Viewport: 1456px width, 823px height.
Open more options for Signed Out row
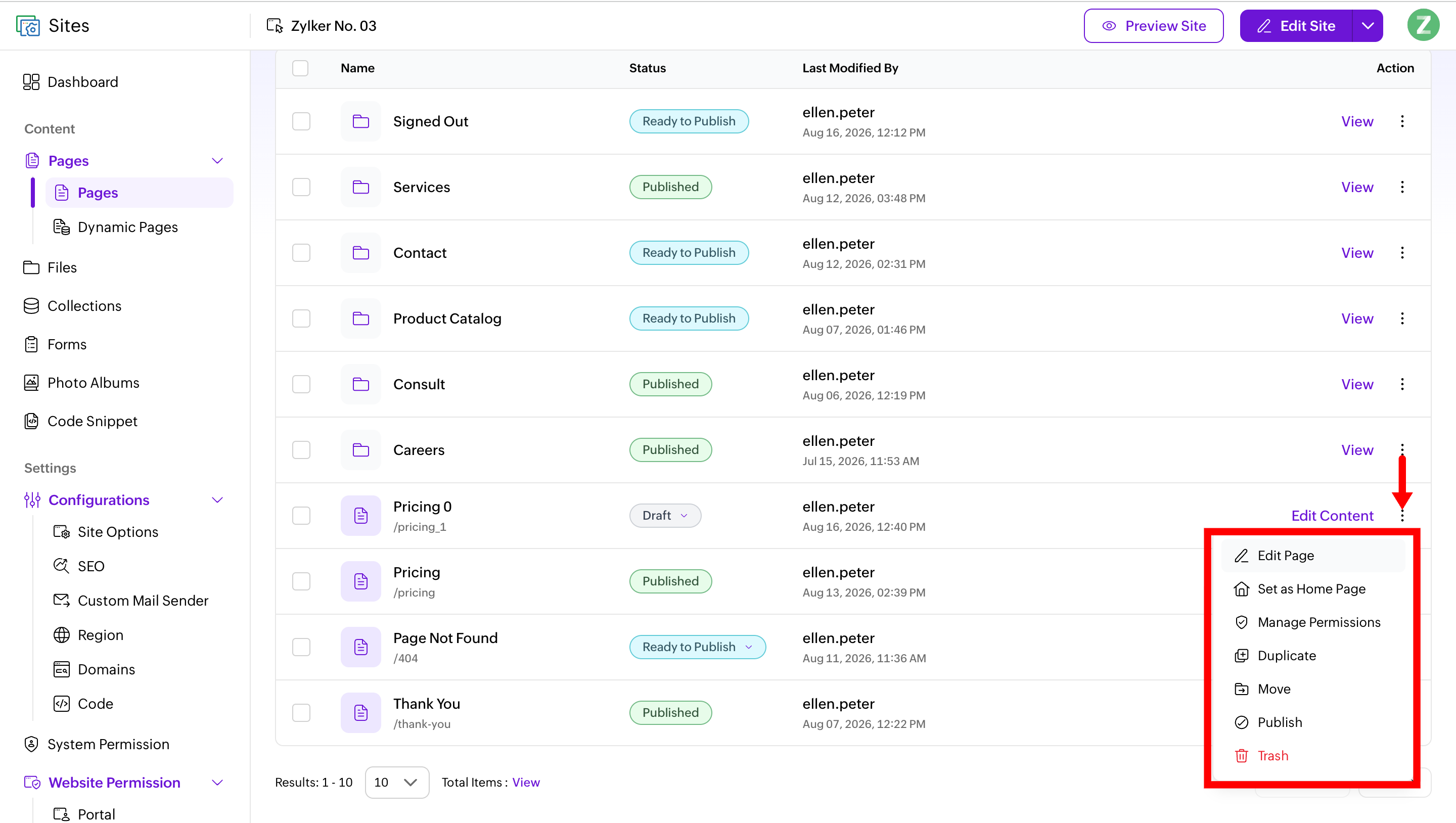click(x=1402, y=121)
